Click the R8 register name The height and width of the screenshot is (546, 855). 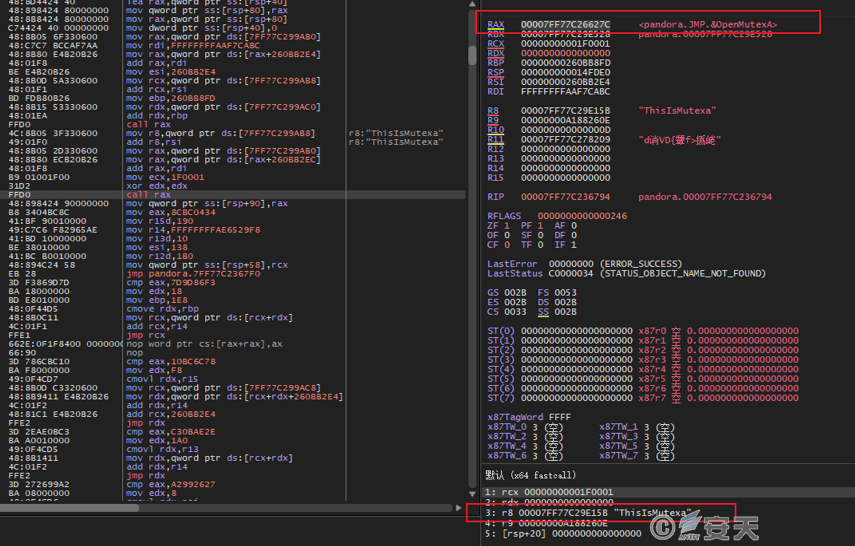(x=493, y=110)
